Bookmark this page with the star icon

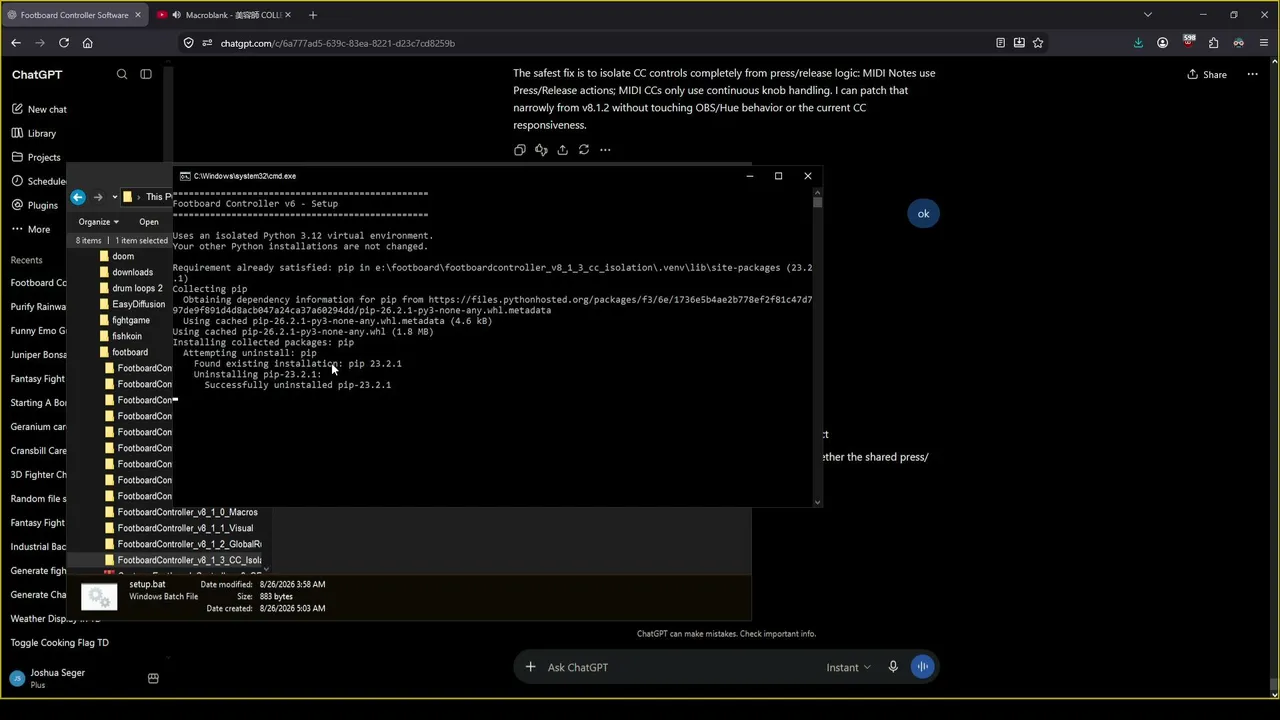coord(1038,43)
